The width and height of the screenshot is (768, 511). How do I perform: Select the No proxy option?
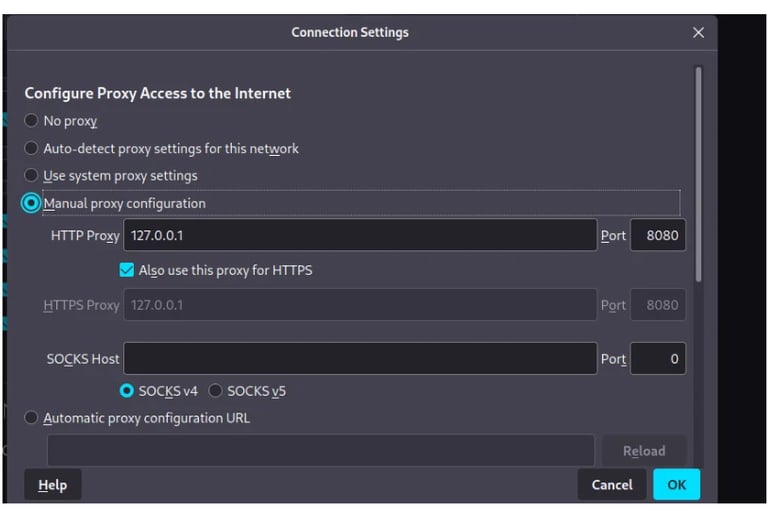[x=31, y=121]
